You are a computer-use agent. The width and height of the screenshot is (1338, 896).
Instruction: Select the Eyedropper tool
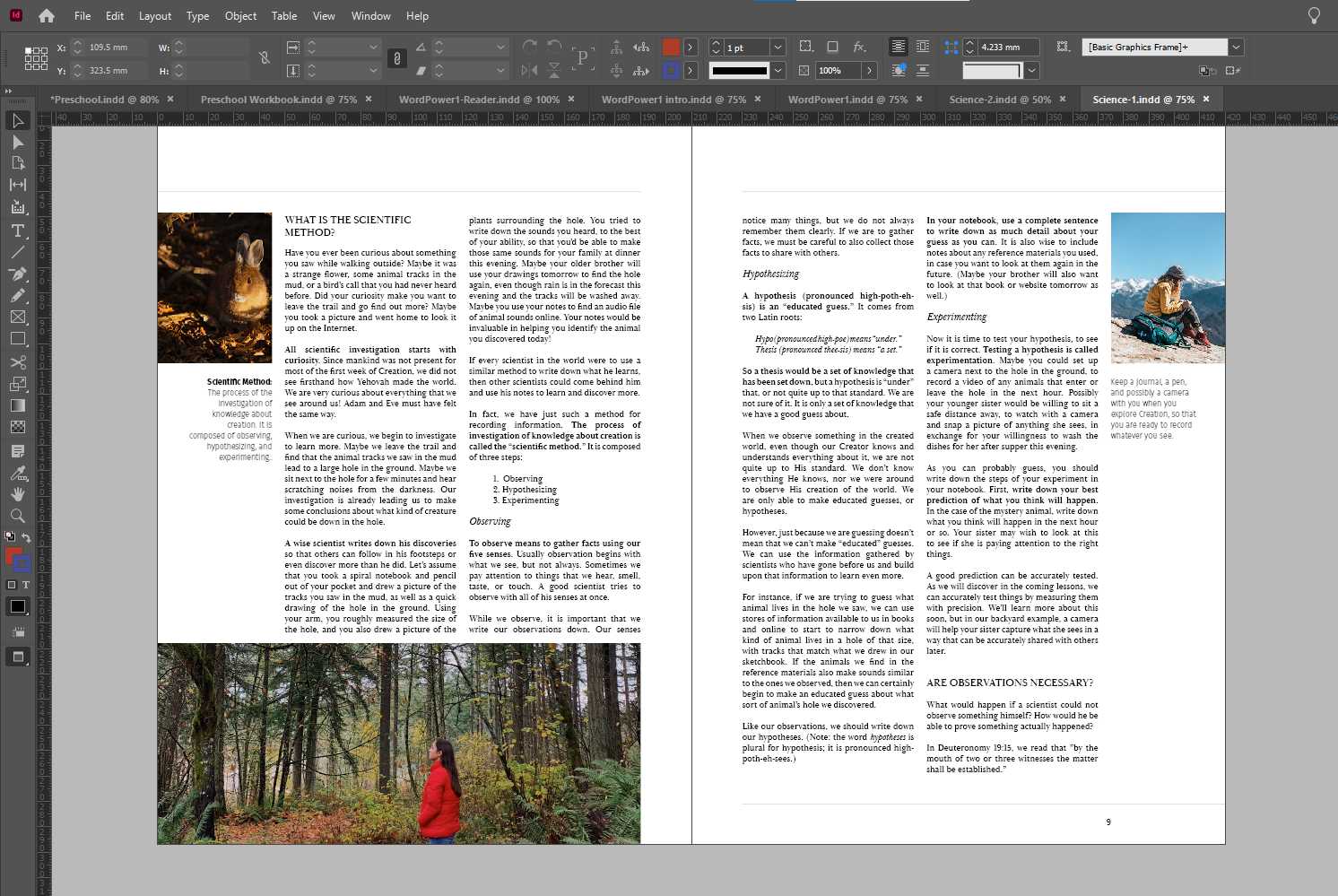[x=17, y=473]
